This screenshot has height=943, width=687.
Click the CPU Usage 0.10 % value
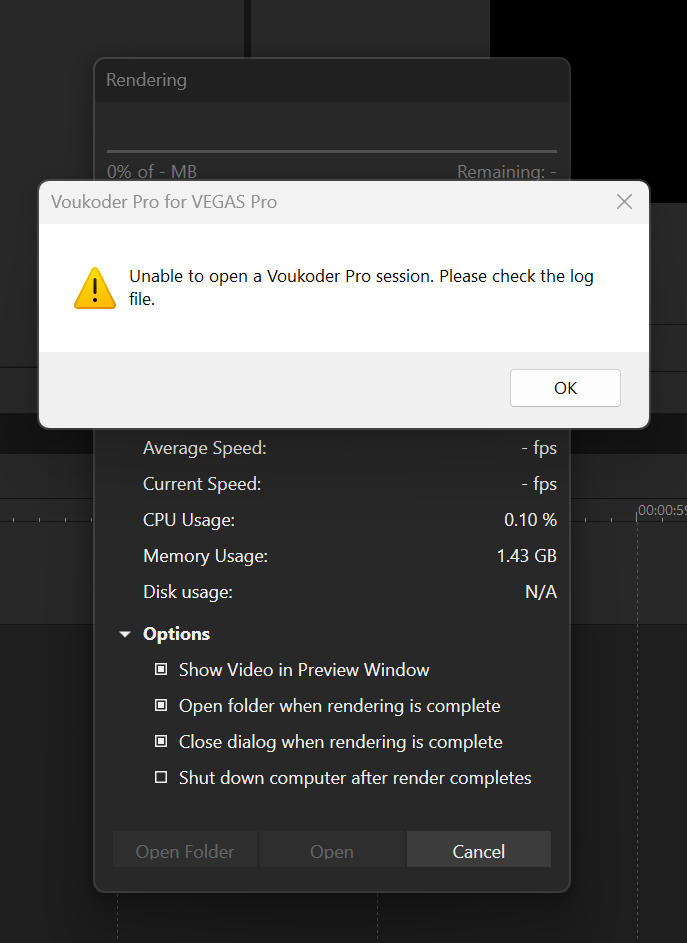(530, 520)
